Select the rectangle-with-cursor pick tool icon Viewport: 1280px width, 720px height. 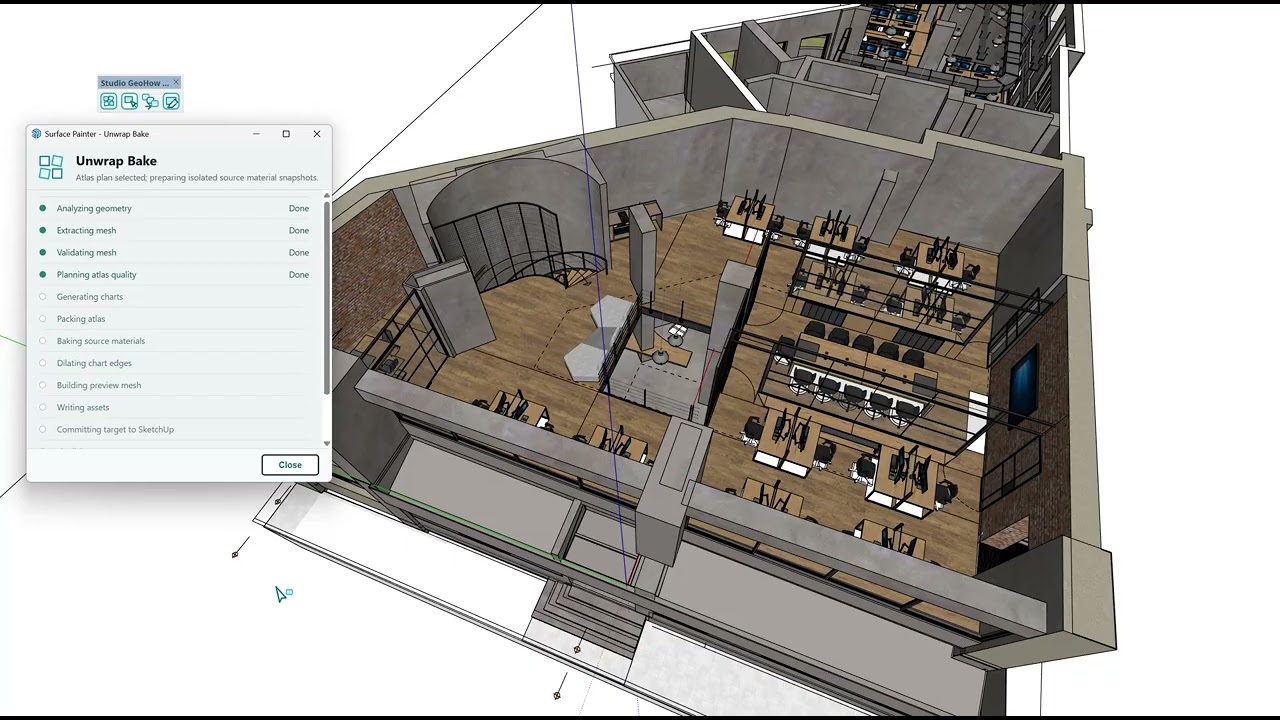(x=129, y=101)
